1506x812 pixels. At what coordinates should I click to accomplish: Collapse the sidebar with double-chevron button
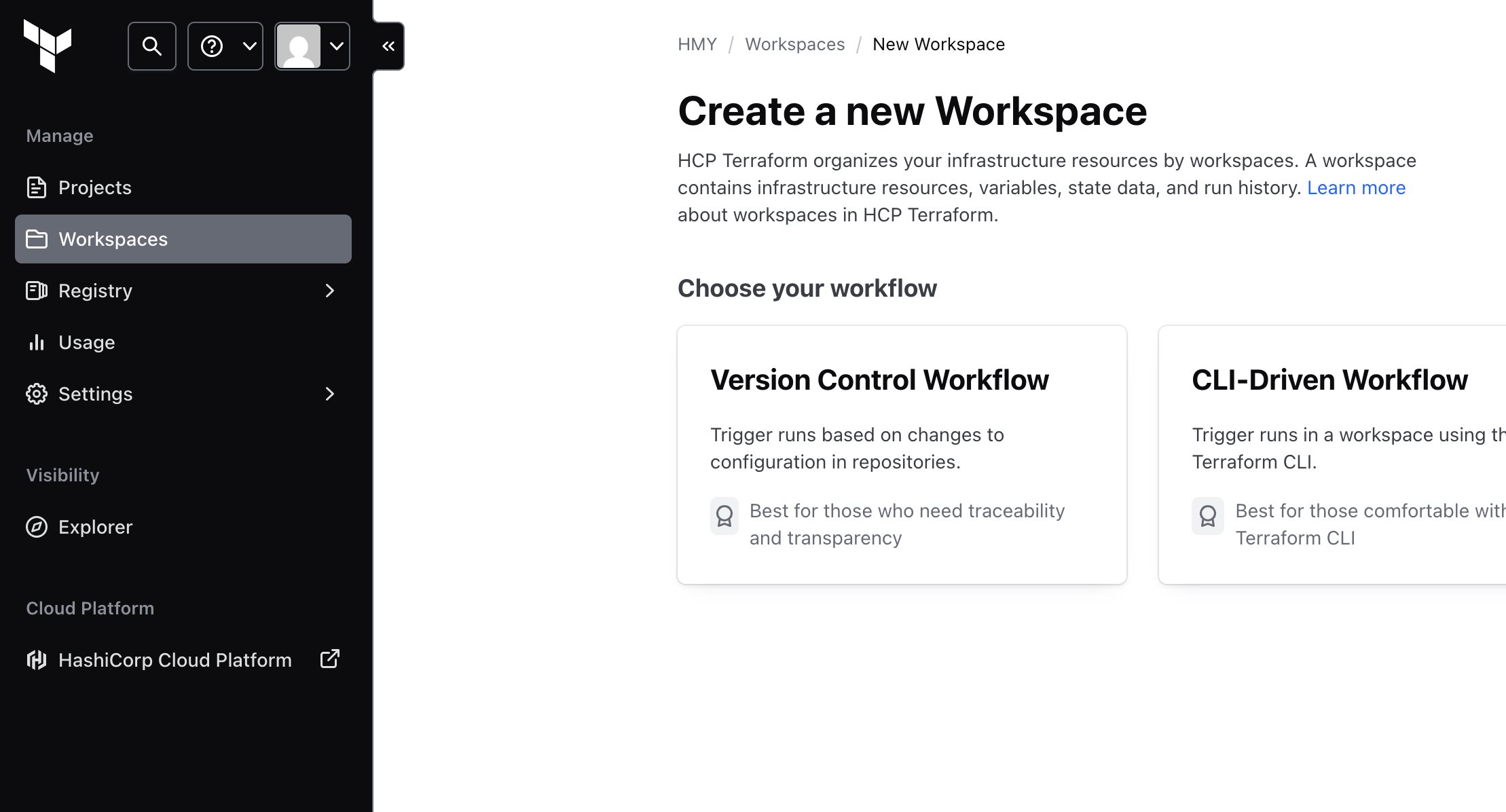click(388, 46)
